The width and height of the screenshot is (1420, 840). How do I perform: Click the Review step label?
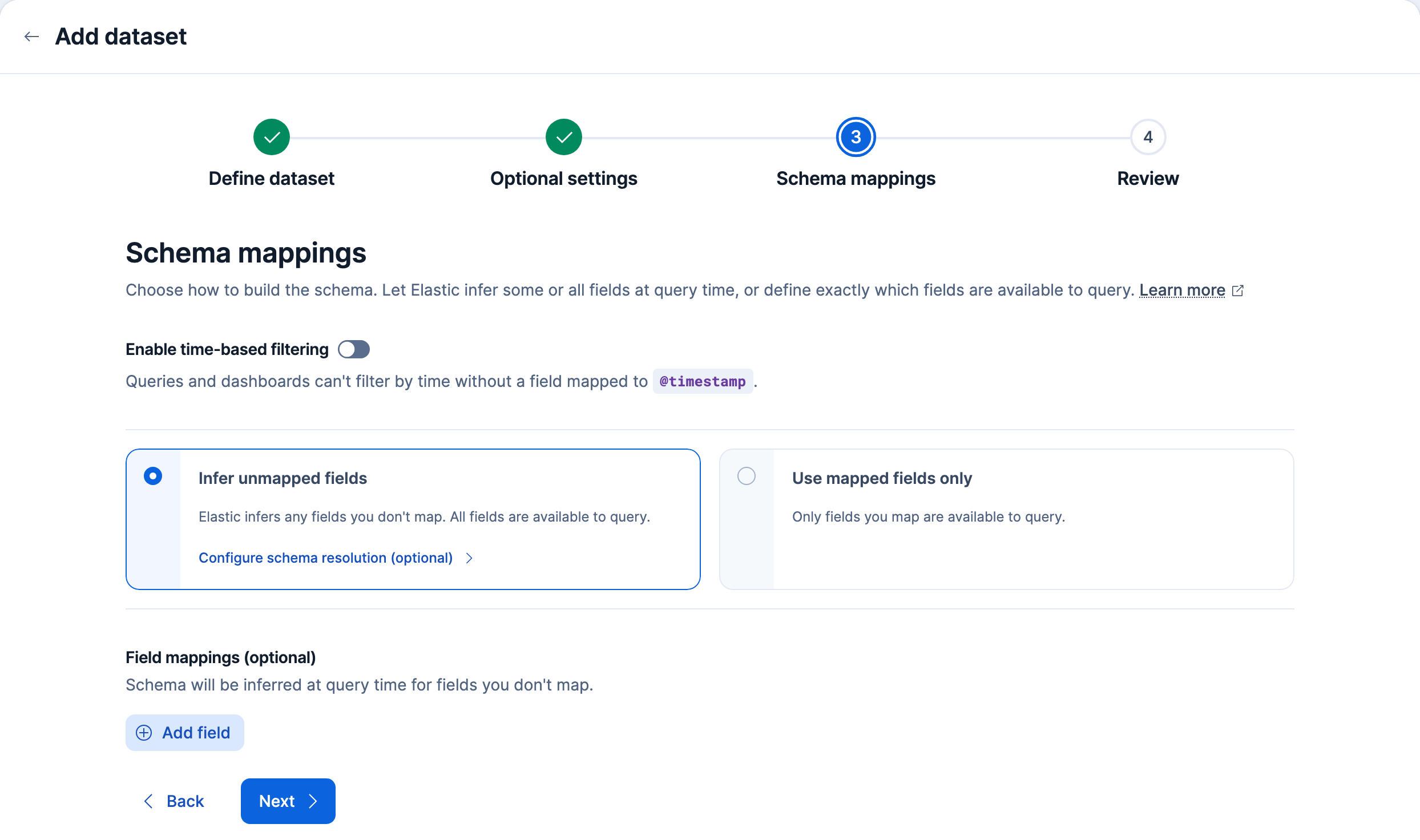tap(1148, 179)
